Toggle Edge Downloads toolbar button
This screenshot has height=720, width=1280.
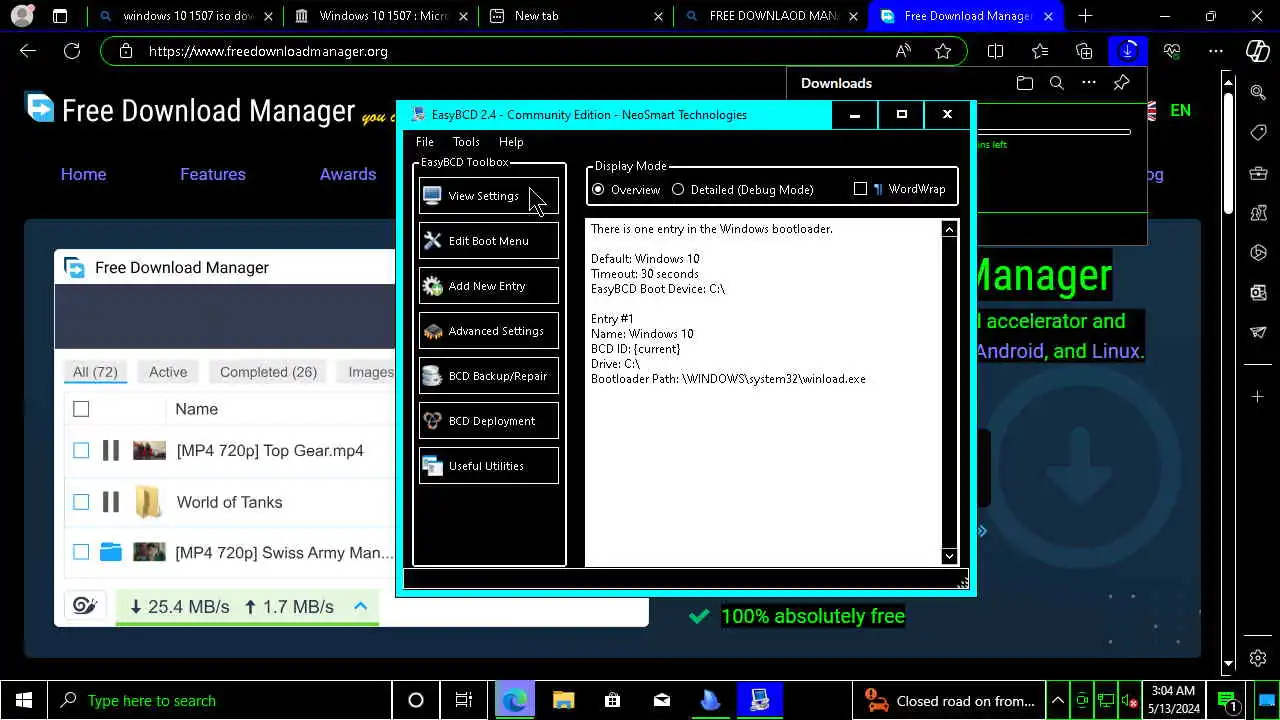(x=1128, y=51)
